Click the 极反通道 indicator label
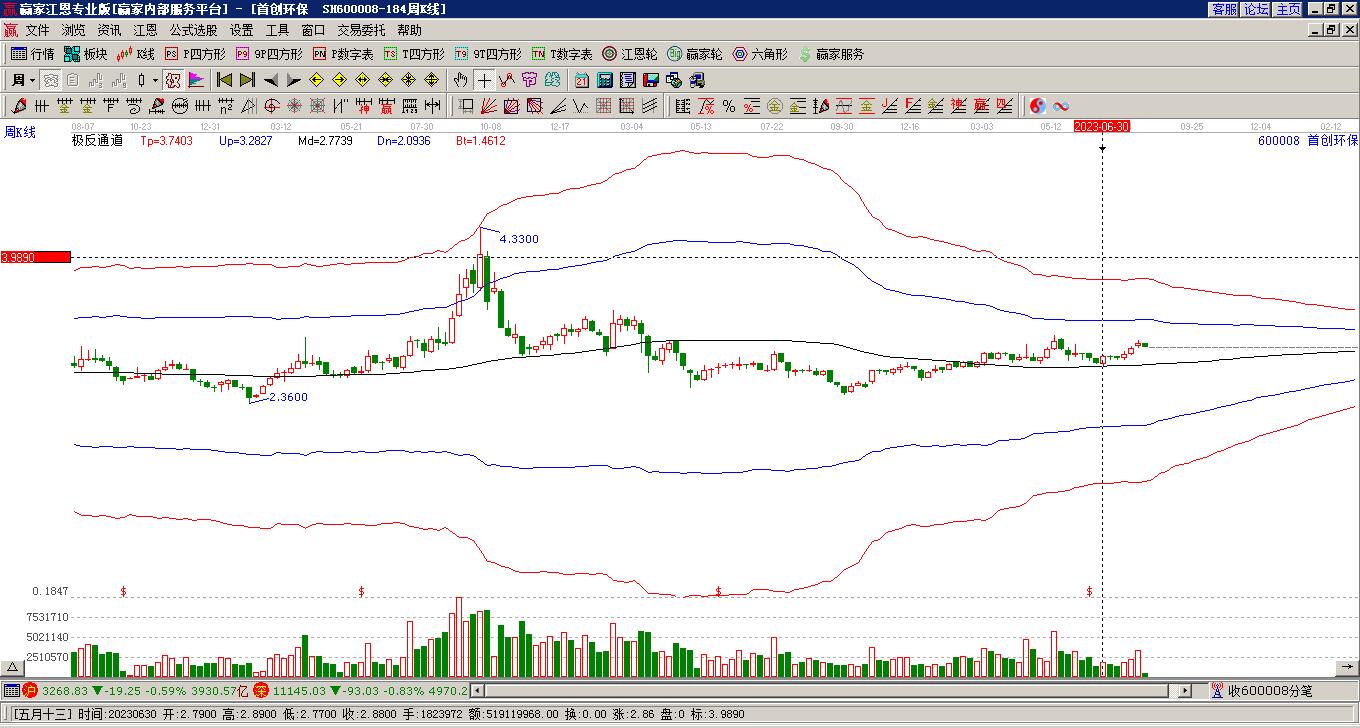Screen dimensions: 1360x728 coord(97,141)
